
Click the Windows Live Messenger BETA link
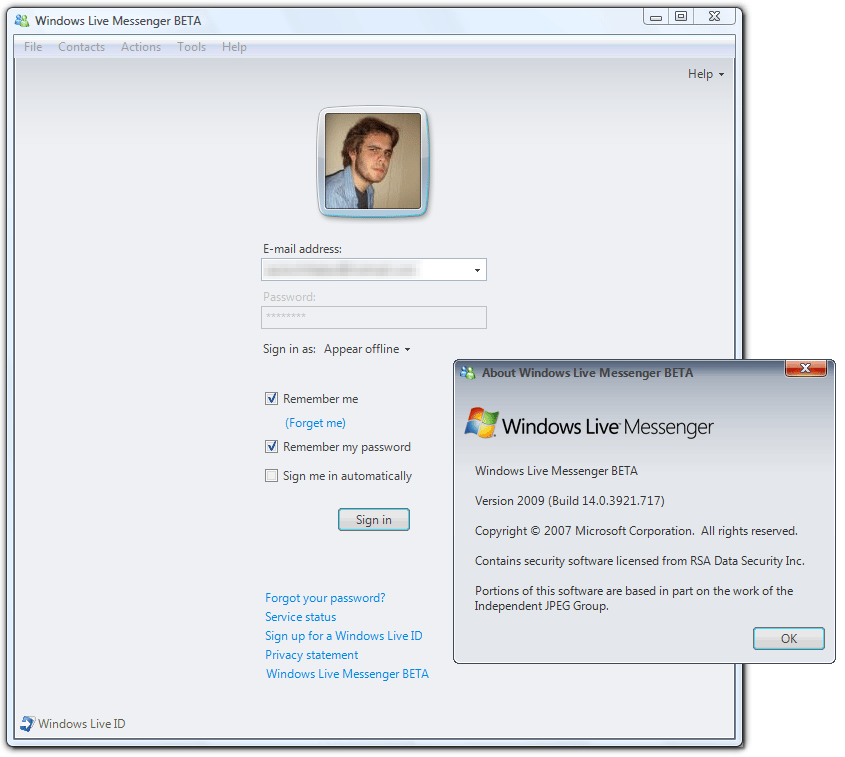click(x=347, y=674)
